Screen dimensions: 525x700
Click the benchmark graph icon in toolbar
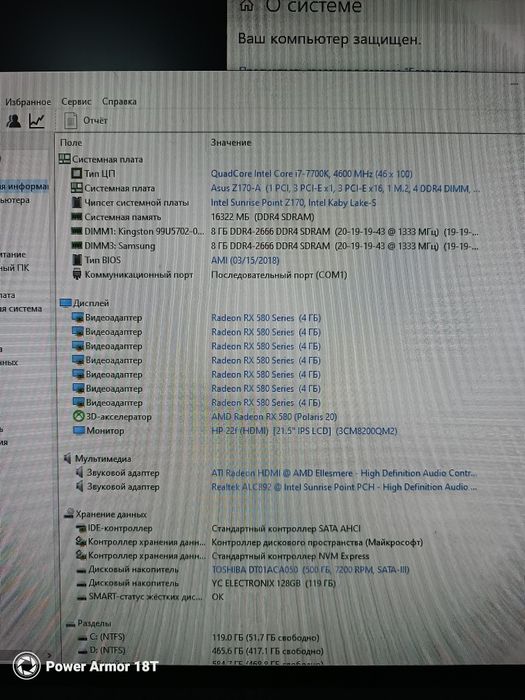coord(37,121)
